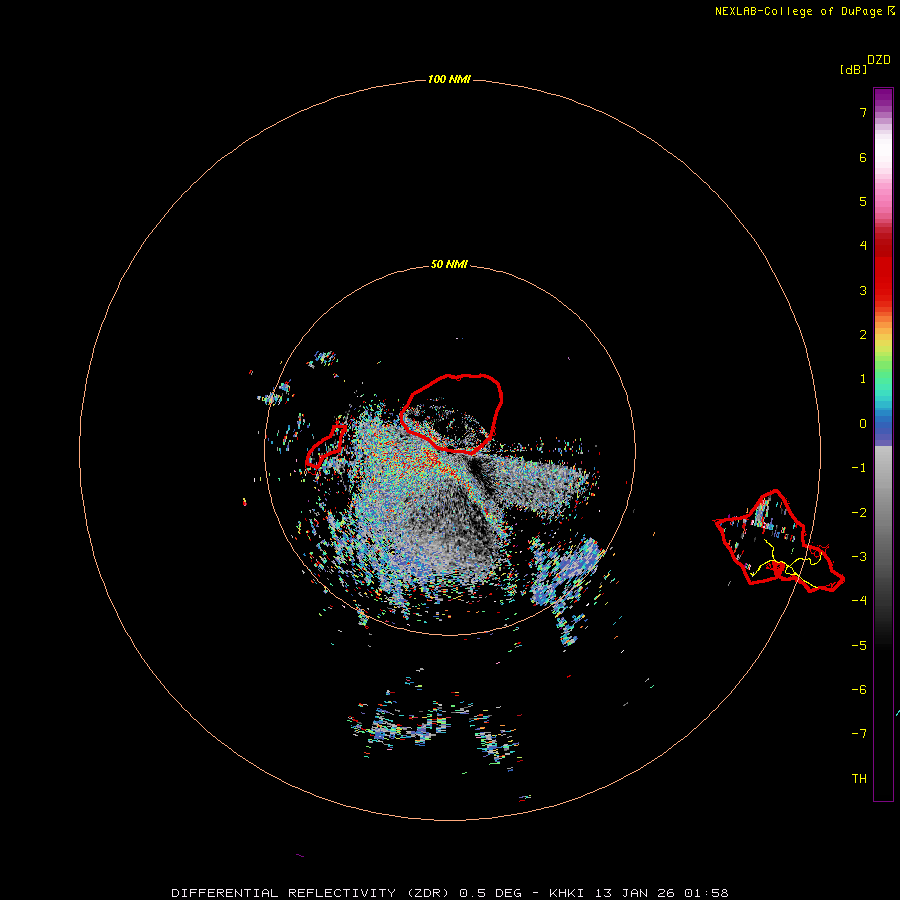Click the [dB] units label
900x900 pixels.
[854, 70]
